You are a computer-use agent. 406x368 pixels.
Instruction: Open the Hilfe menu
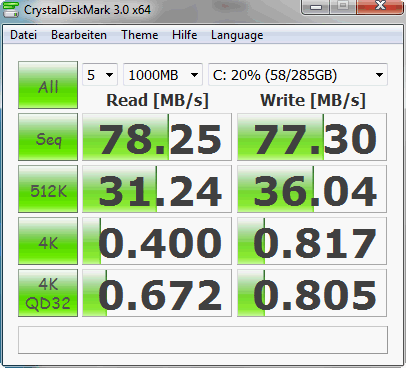click(x=184, y=35)
